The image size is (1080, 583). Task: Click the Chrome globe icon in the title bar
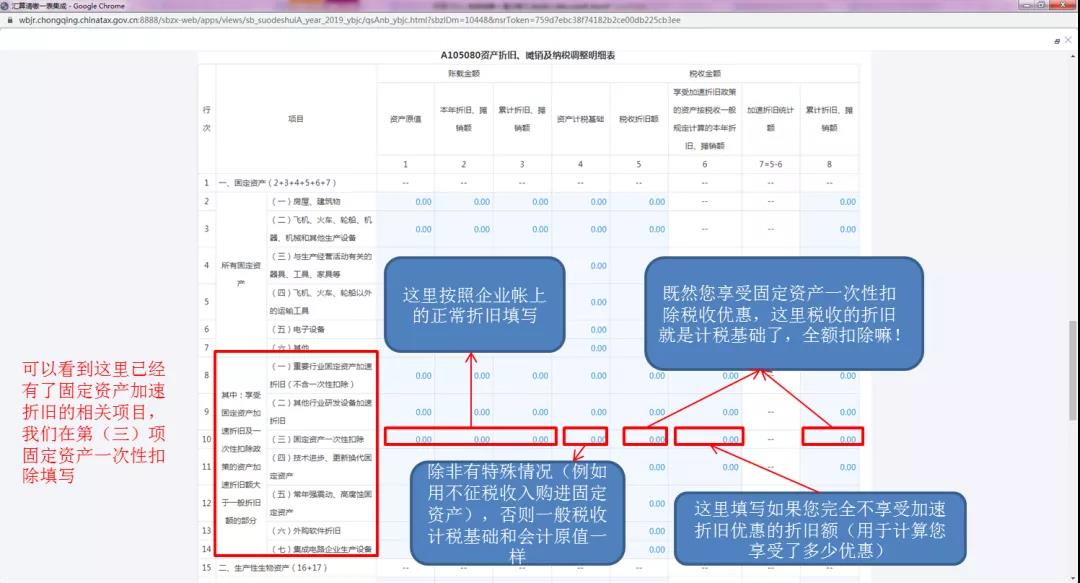click(5, 5)
